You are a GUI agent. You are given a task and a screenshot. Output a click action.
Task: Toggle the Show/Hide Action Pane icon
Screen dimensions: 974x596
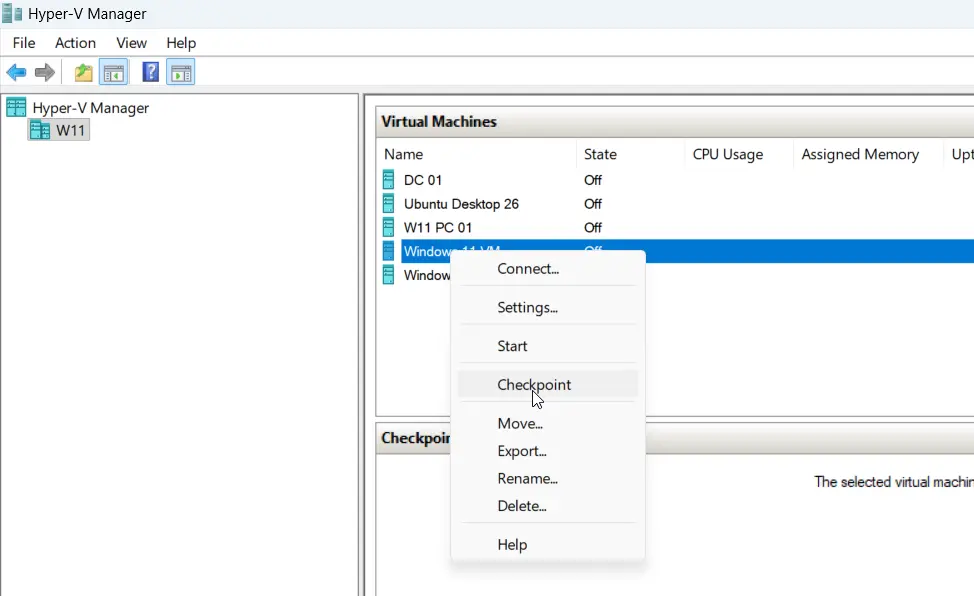[x=181, y=73]
